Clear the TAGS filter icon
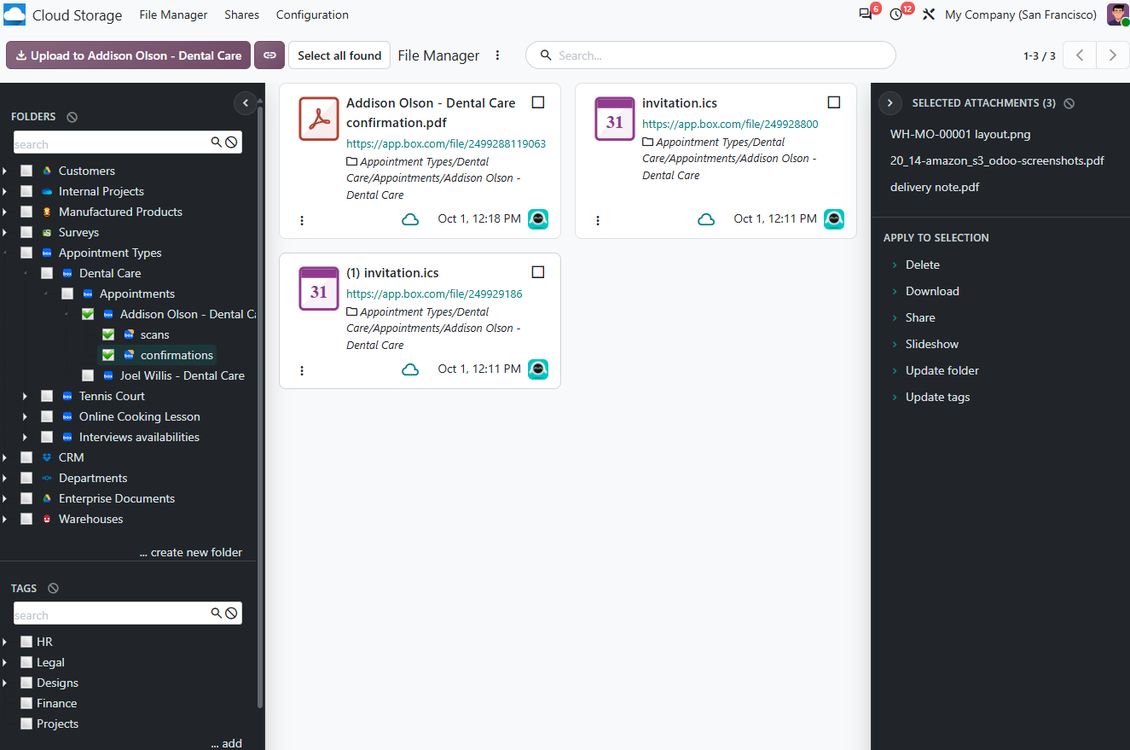The height and width of the screenshot is (750, 1130). tap(53, 588)
